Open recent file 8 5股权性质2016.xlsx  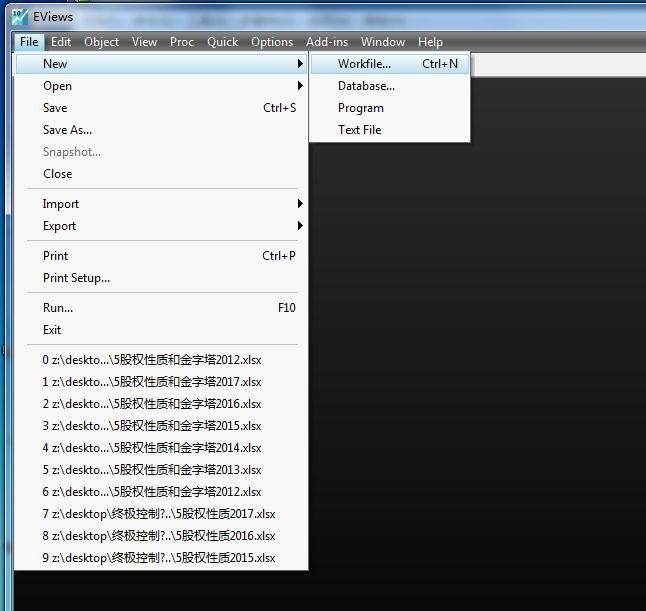[161, 536]
